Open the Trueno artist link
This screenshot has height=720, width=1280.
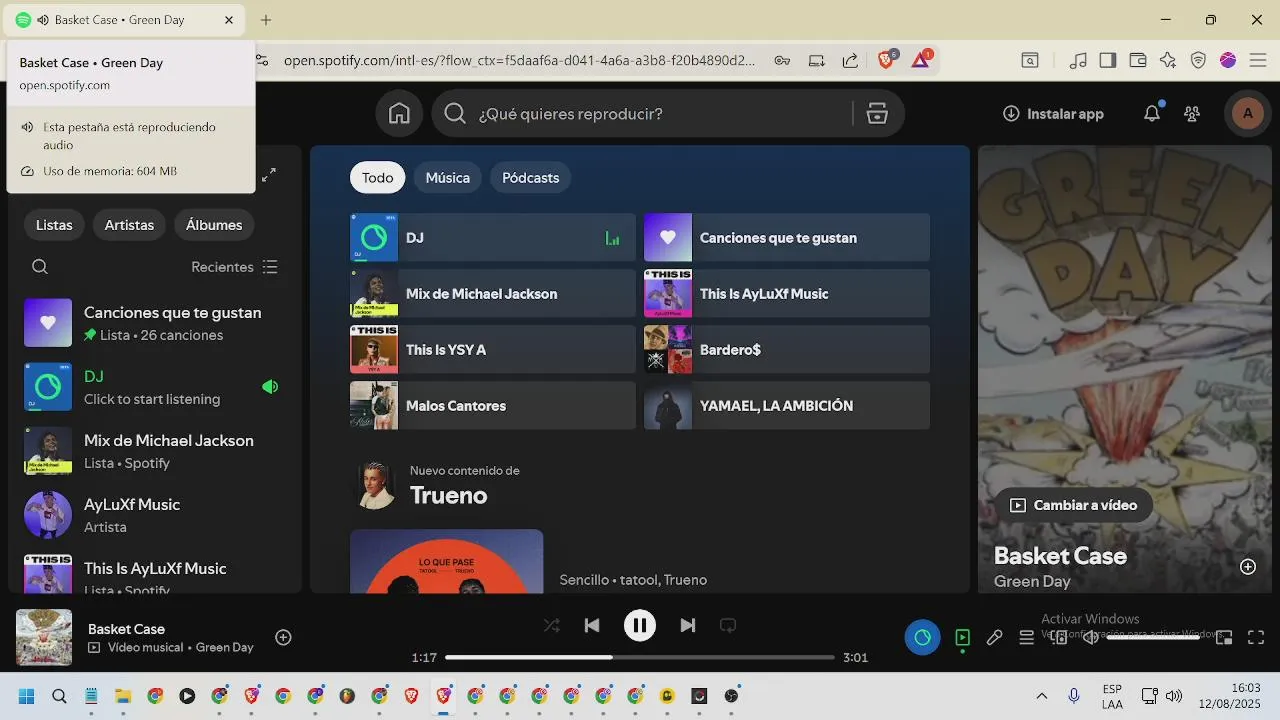point(449,496)
